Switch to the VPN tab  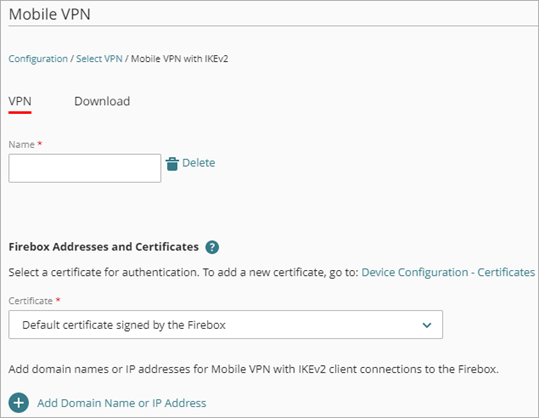20,101
